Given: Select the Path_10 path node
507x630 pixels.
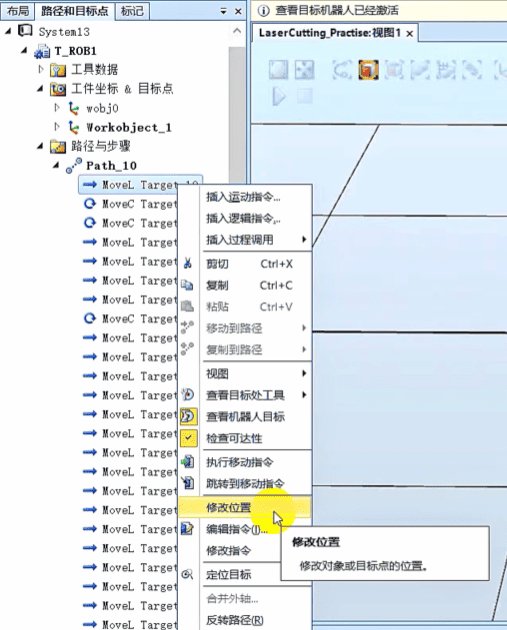Looking at the screenshot, I should [x=111, y=166].
